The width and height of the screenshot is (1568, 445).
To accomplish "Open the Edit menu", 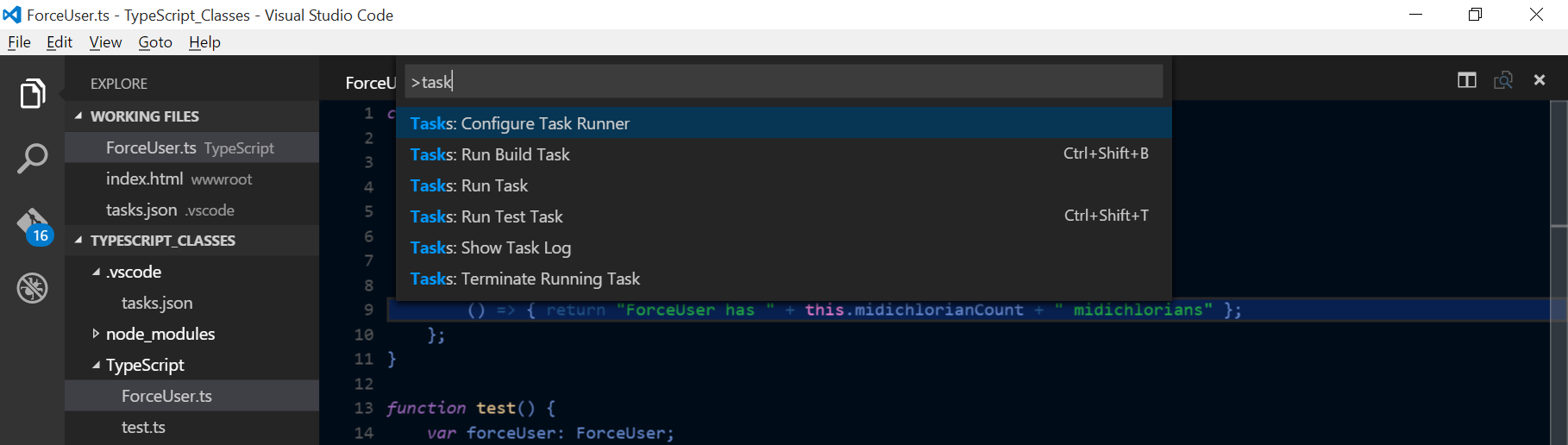I will [x=60, y=42].
